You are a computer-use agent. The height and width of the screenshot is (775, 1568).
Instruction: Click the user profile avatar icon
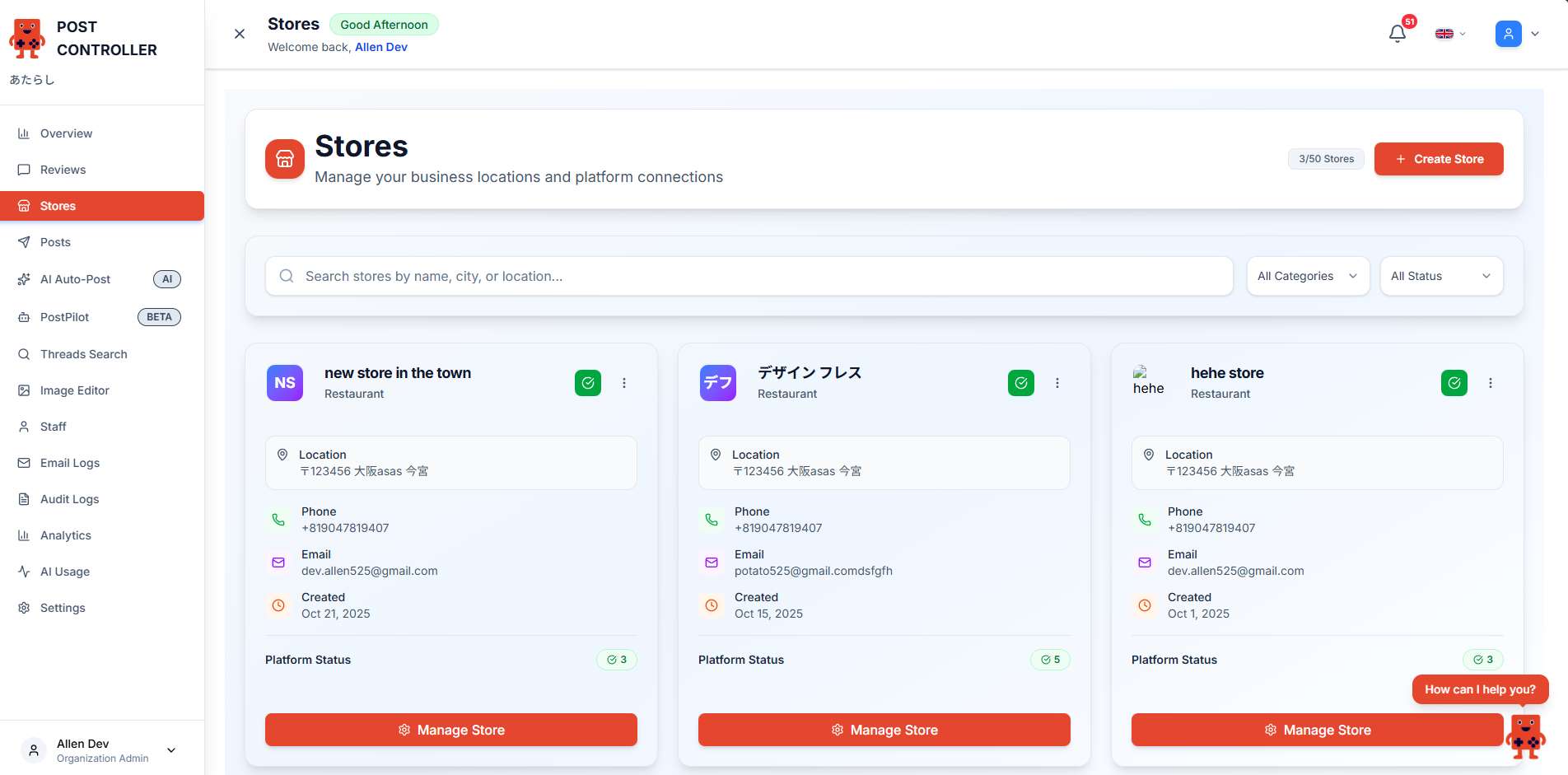(x=1508, y=34)
